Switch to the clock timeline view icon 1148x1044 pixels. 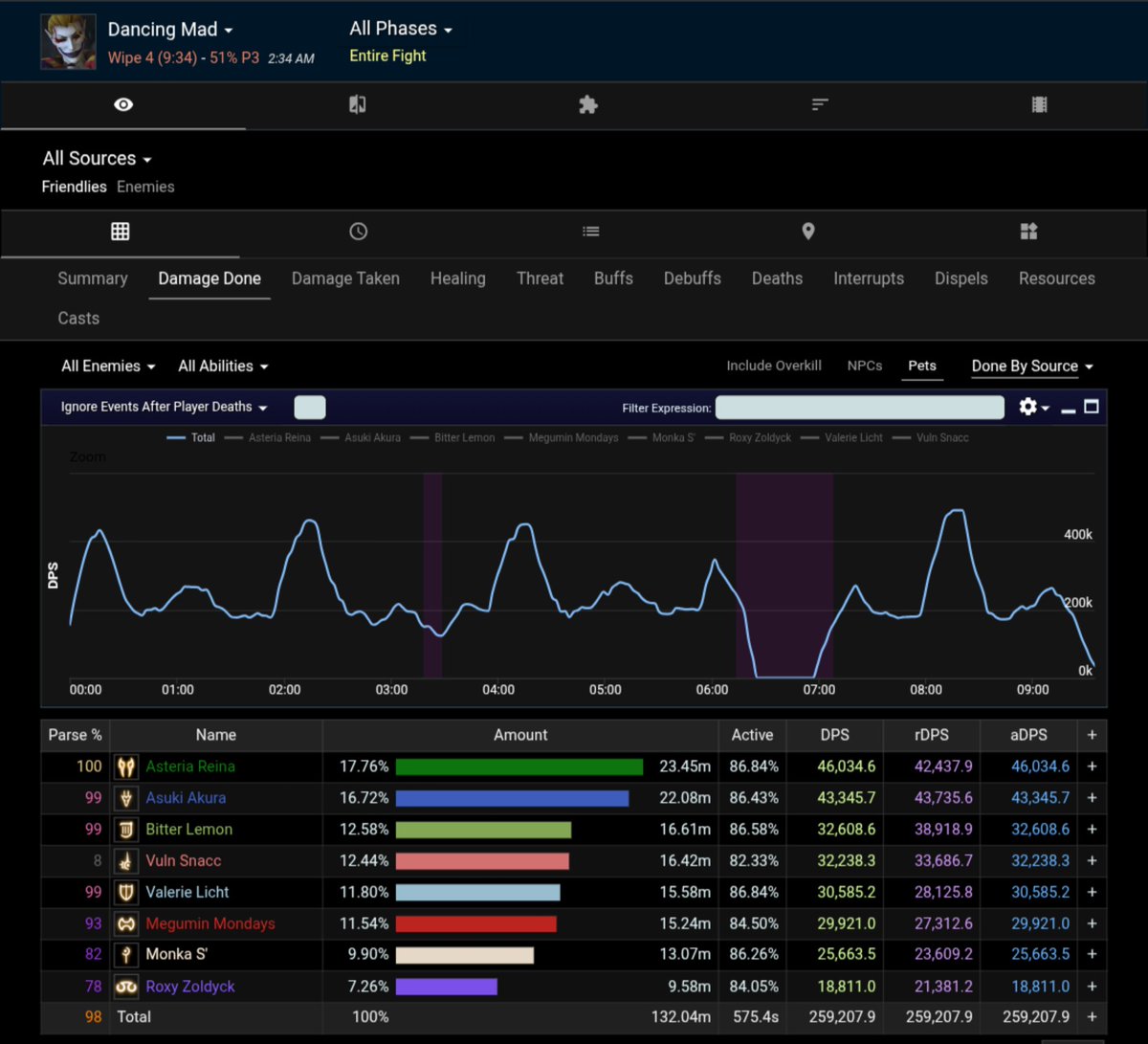(x=359, y=232)
